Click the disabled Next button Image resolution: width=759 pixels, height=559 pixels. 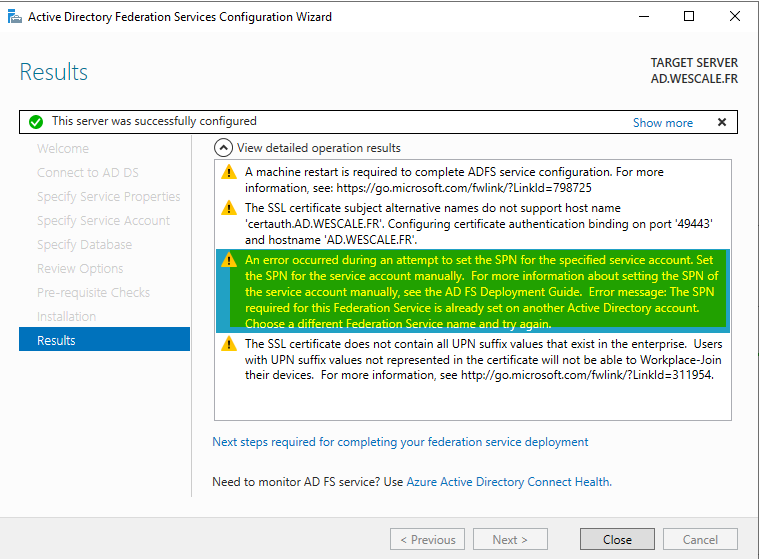point(510,539)
